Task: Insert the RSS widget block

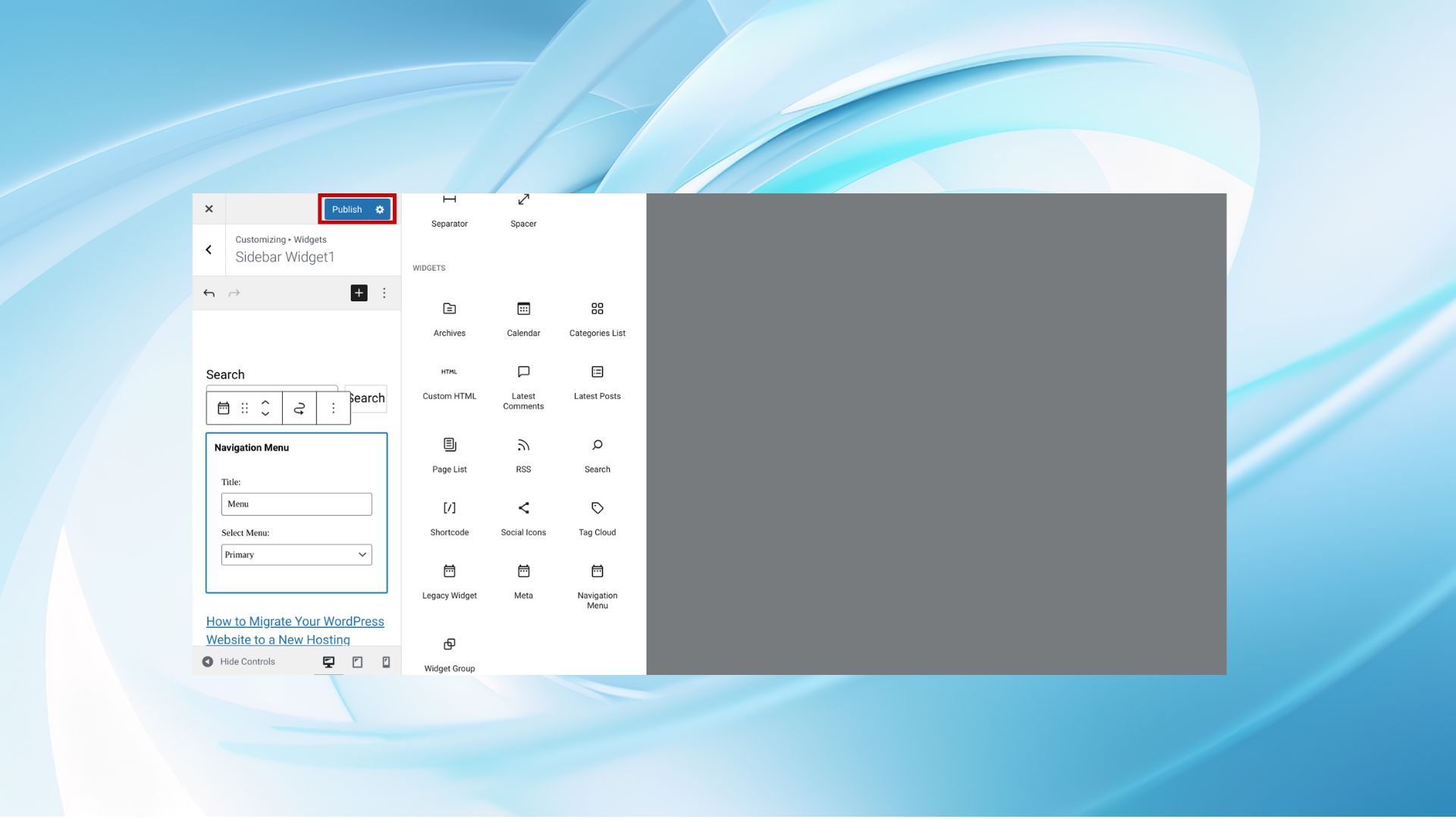Action: (x=523, y=455)
